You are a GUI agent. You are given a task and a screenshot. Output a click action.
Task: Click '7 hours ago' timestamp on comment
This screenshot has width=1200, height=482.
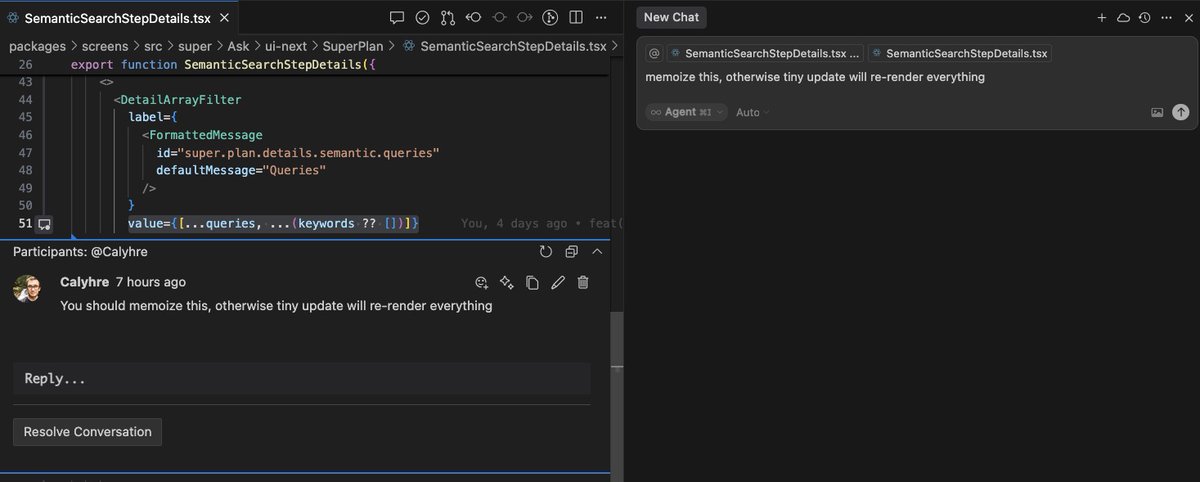(x=150, y=282)
